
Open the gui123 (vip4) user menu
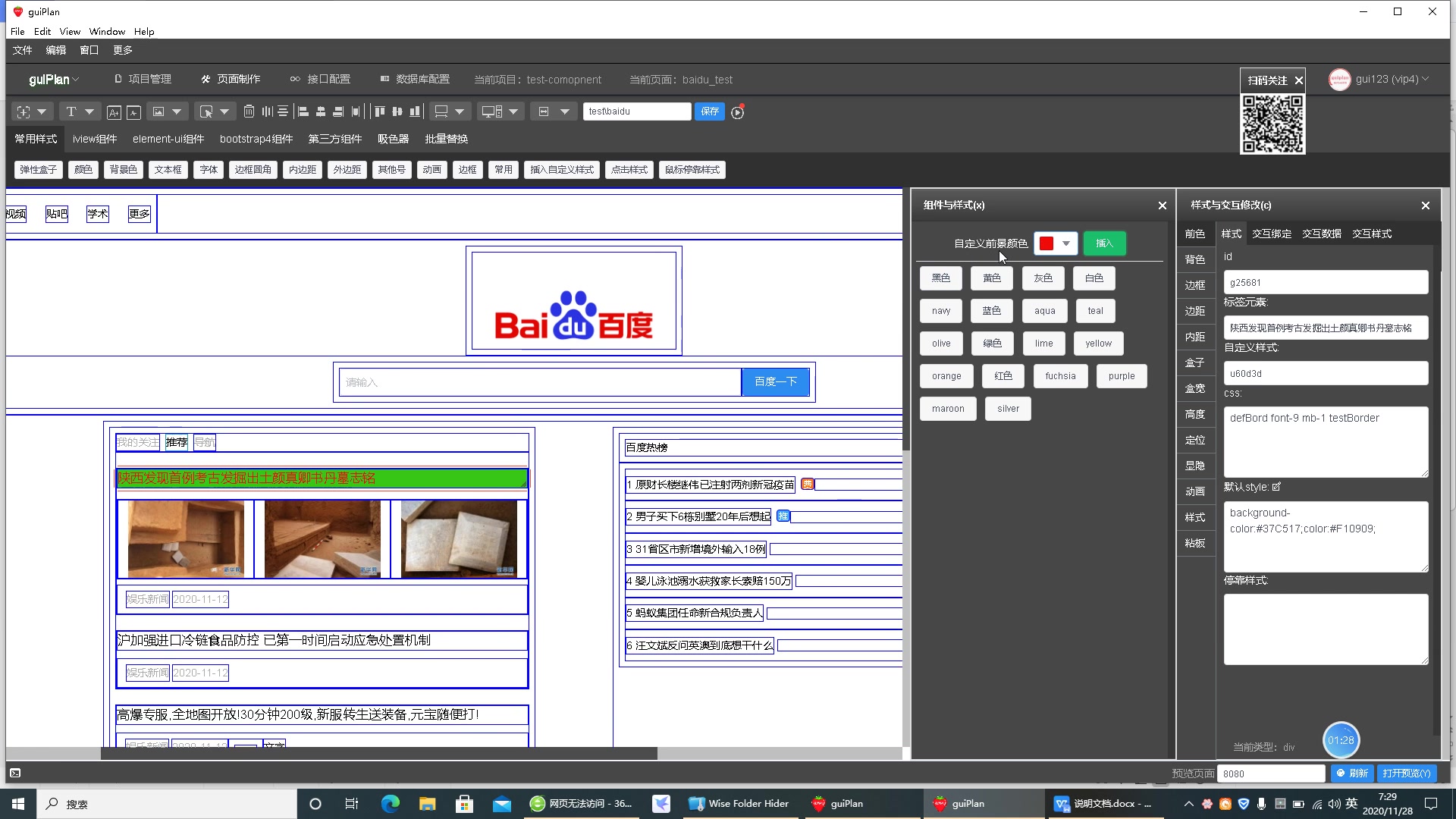pyautogui.click(x=1379, y=80)
